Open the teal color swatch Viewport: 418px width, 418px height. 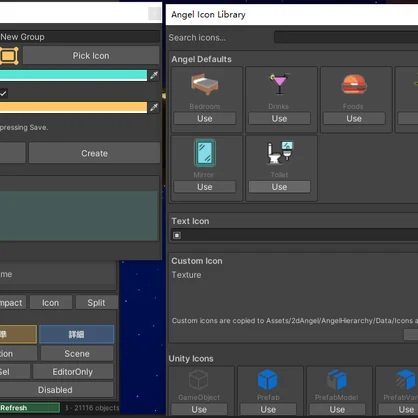[x=73, y=75]
